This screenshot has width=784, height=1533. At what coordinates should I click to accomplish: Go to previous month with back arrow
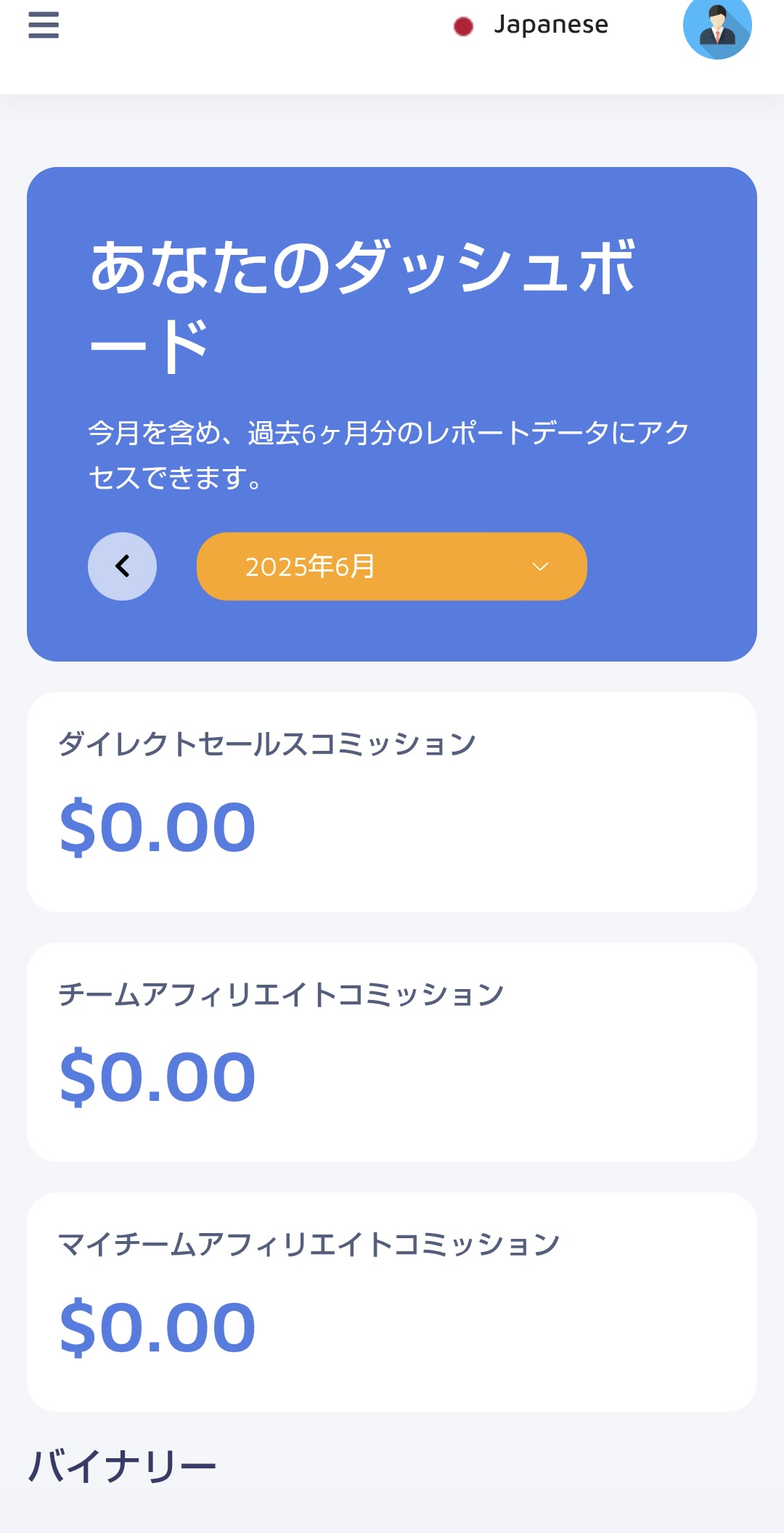pyautogui.click(x=122, y=566)
